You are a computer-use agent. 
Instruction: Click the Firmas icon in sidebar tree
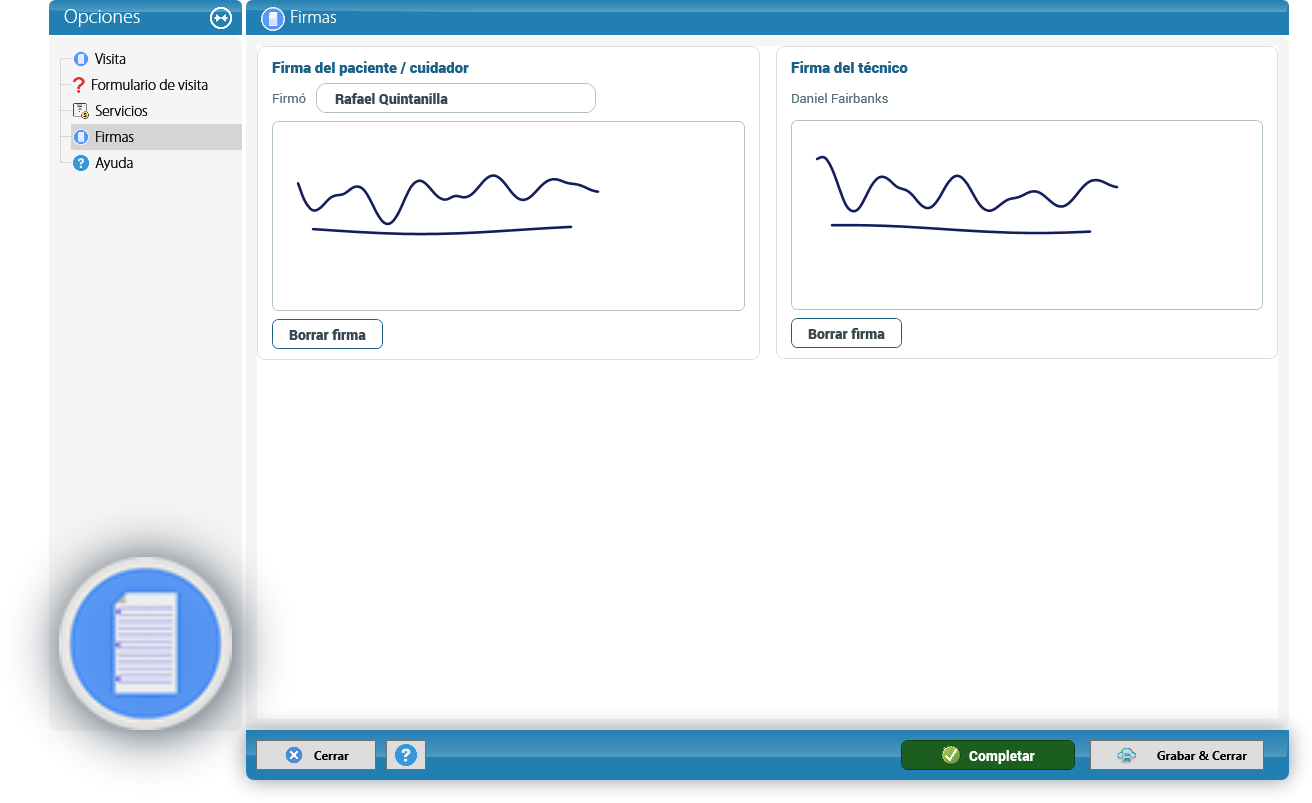coord(81,137)
